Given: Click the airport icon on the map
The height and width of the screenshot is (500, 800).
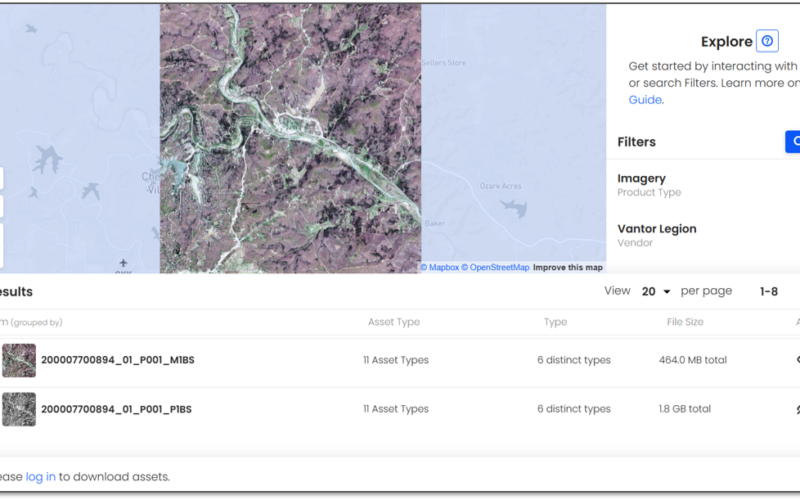Looking at the screenshot, I should tap(123, 263).
